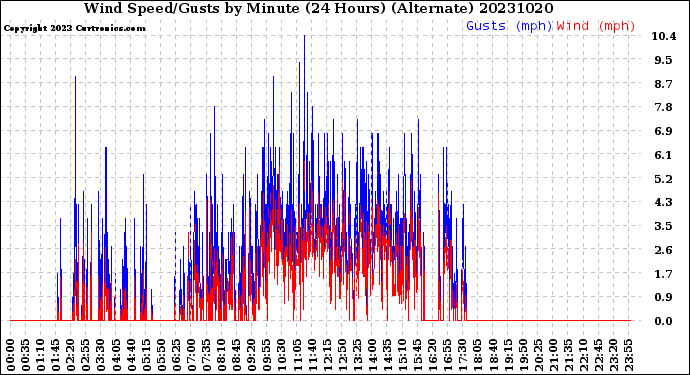Click the 03:30 time axis label
Image resolution: width=690 pixels, height=375 pixels.
101,354
